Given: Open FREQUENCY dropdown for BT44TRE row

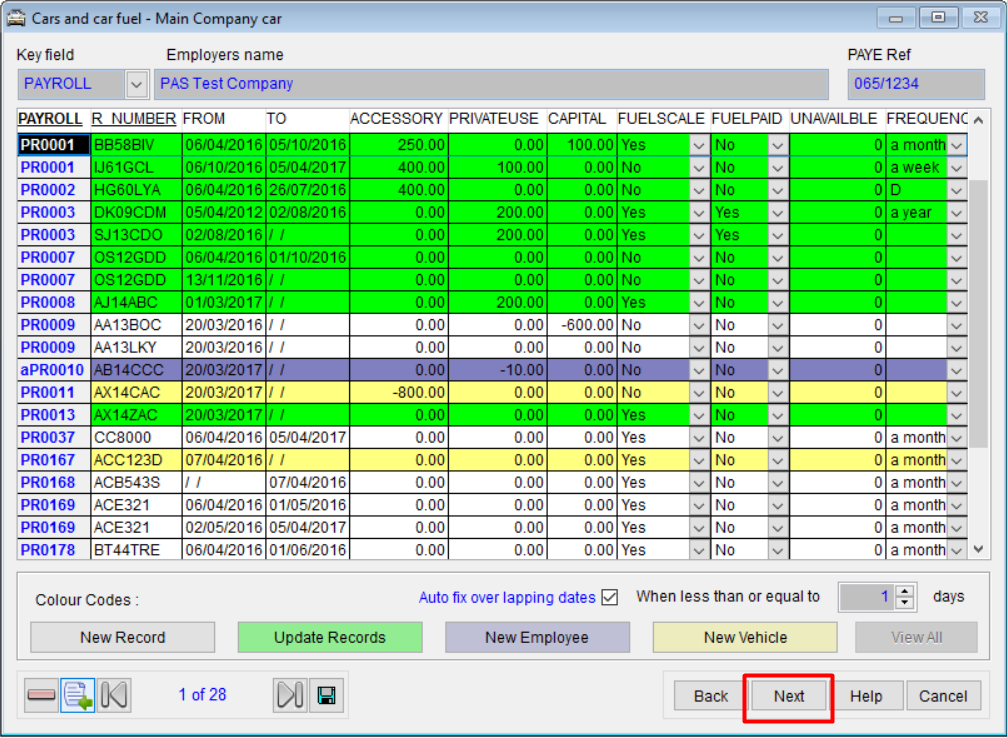Looking at the screenshot, I should 956,550.
